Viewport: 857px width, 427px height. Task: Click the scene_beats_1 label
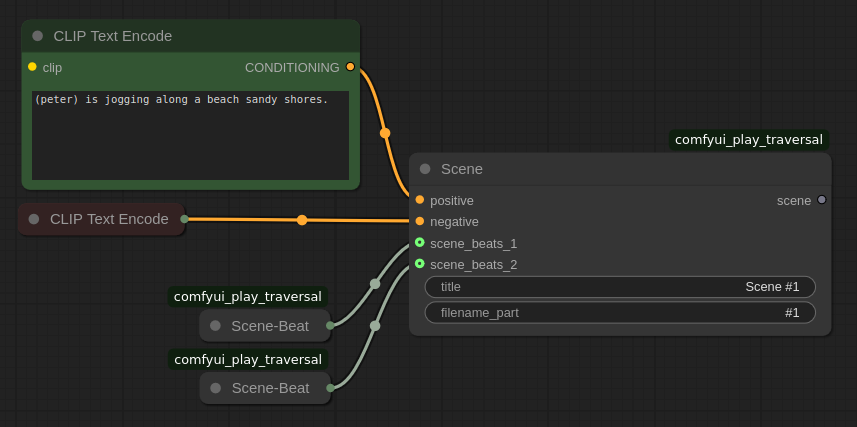(474, 243)
